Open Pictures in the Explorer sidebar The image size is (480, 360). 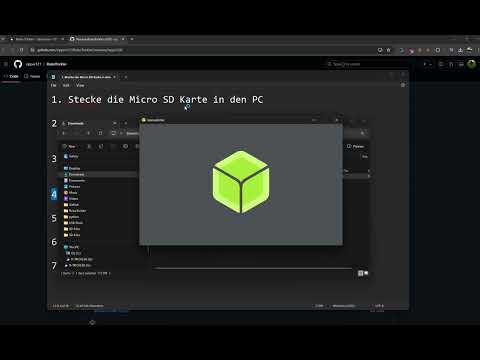tap(72, 186)
